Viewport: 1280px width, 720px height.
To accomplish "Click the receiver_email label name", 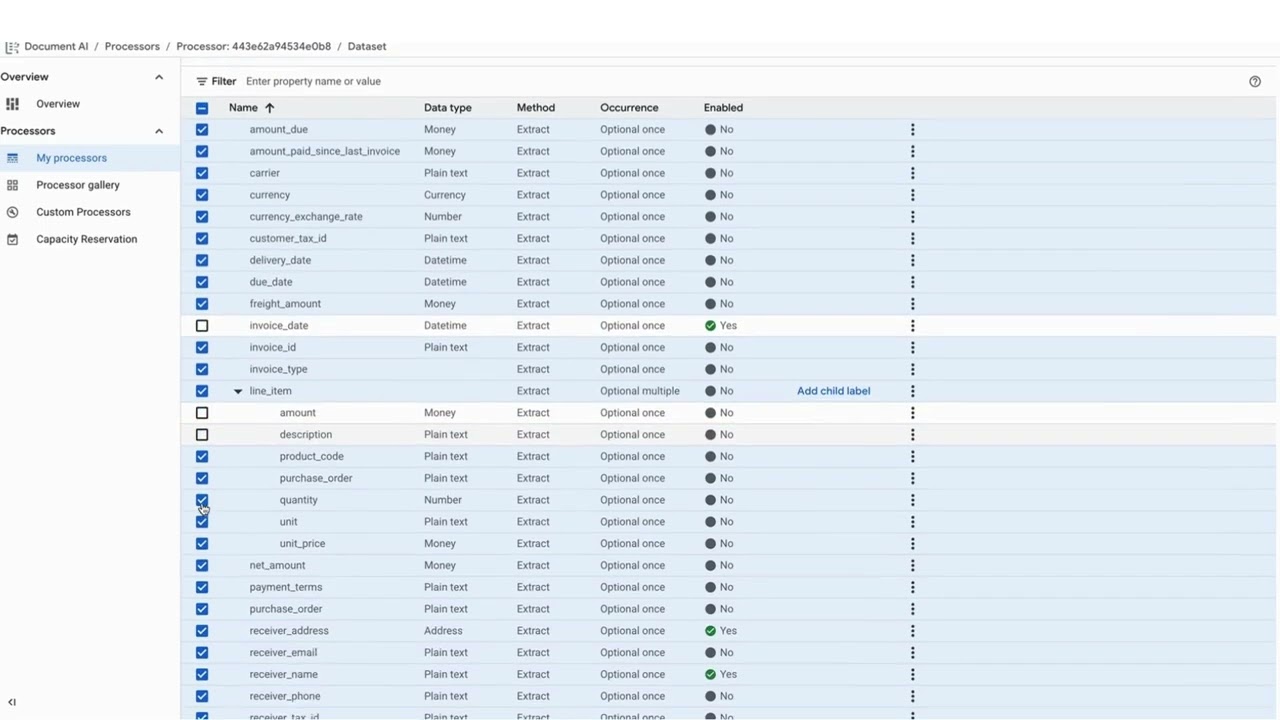I will (x=283, y=652).
